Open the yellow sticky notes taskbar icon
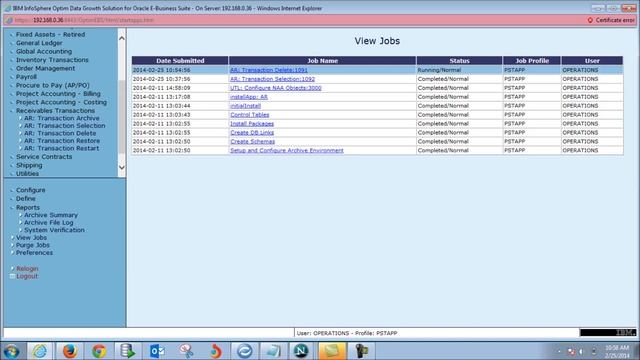 (331, 351)
